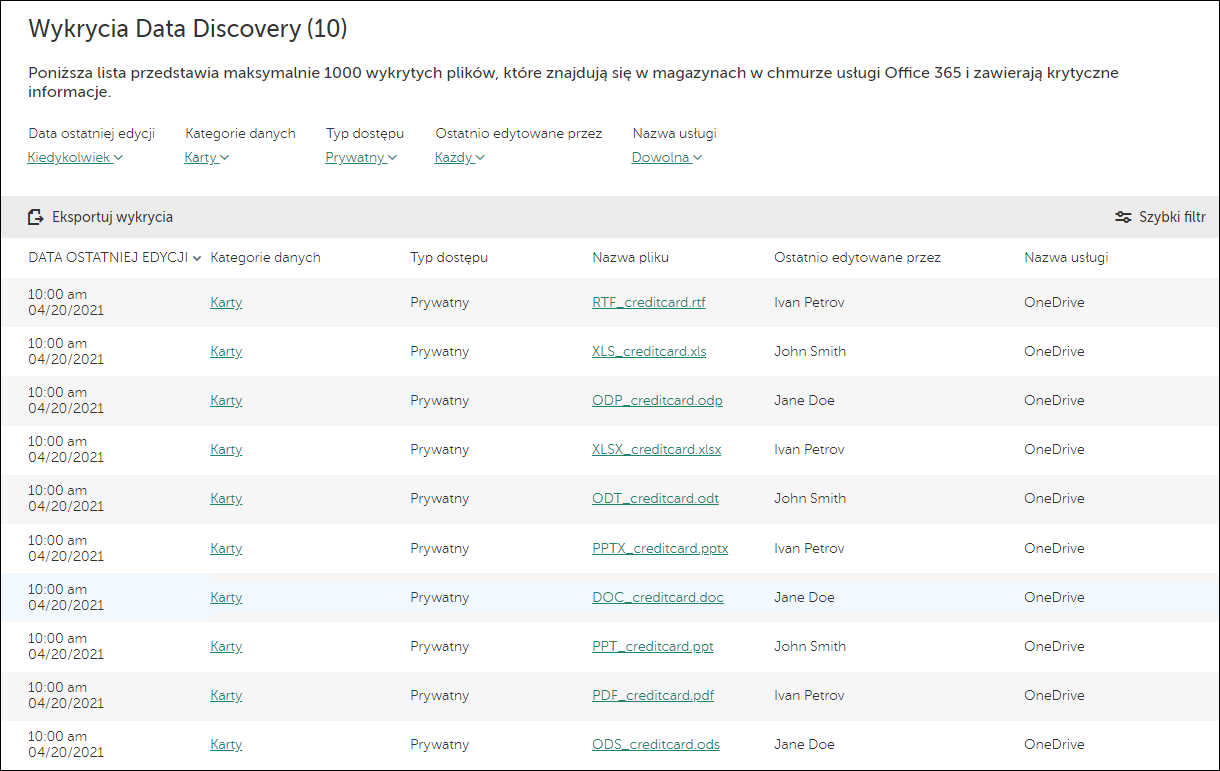Click the ODP_creditcard.odp file name
Image resolution: width=1220 pixels, height=771 pixels.
(657, 400)
